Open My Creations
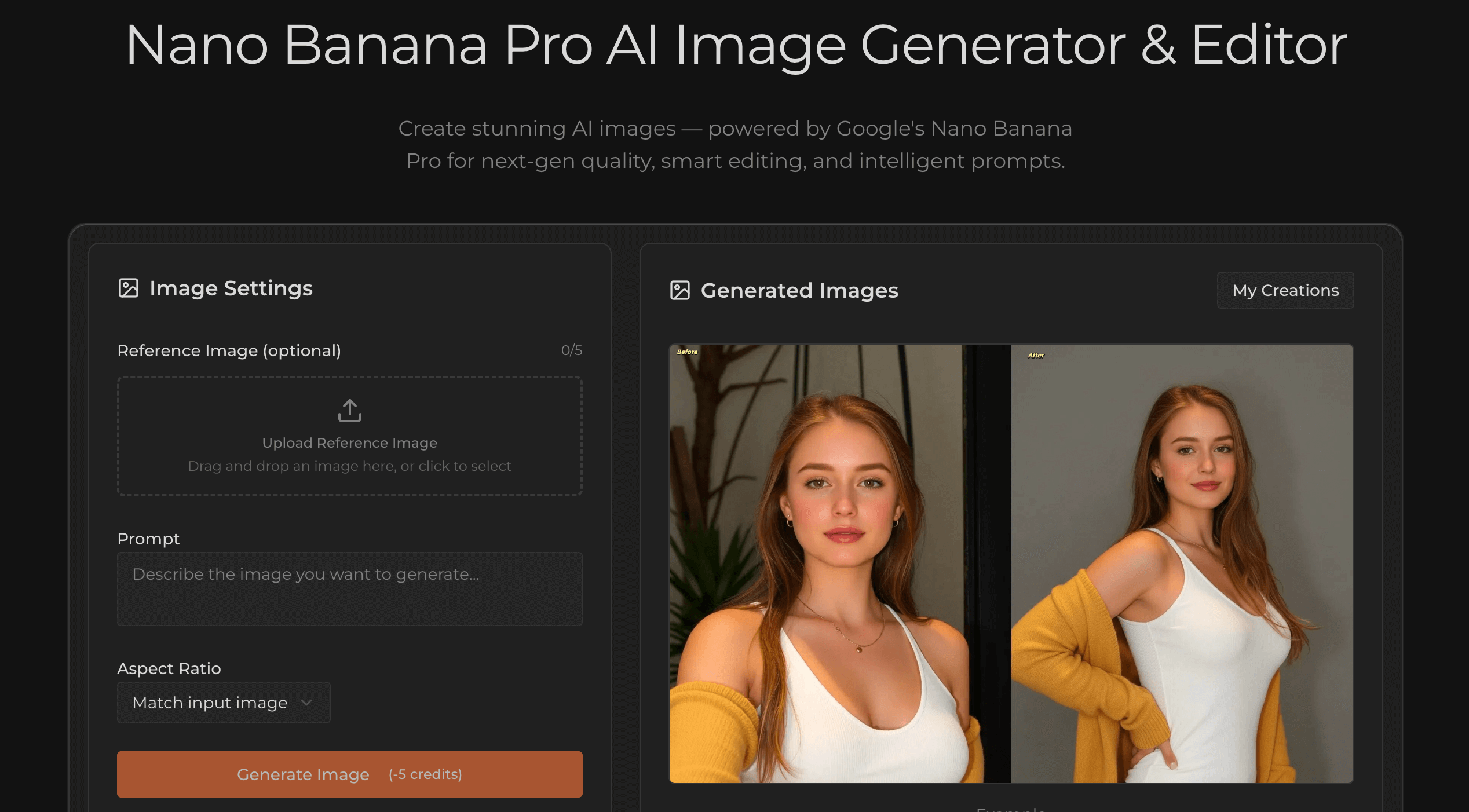Image resolution: width=1469 pixels, height=812 pixels. pyautogui.click(x=1285, y=290)
